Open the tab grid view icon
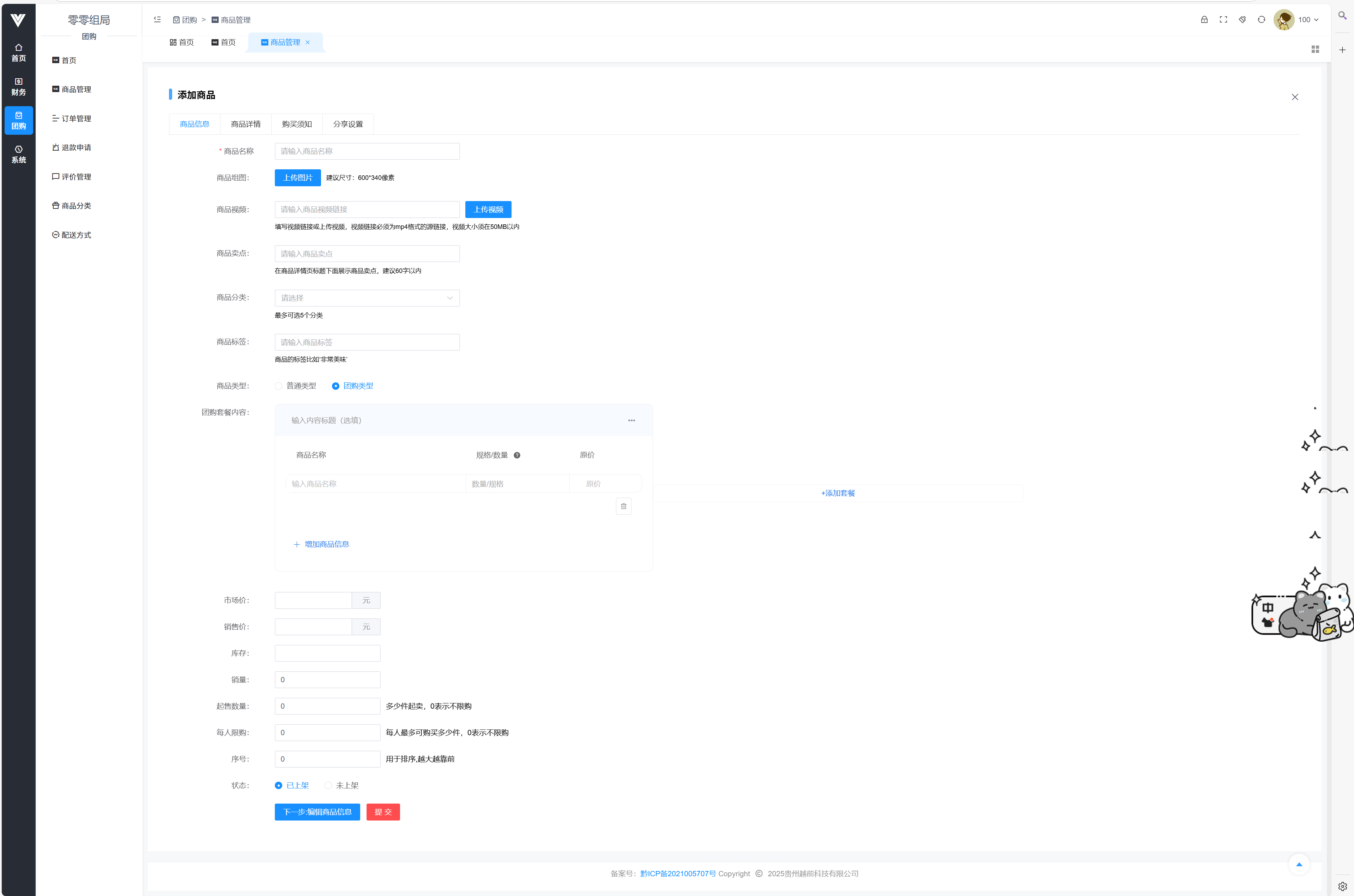Screen dimensions: 1354x896 tap(1315, 50)
